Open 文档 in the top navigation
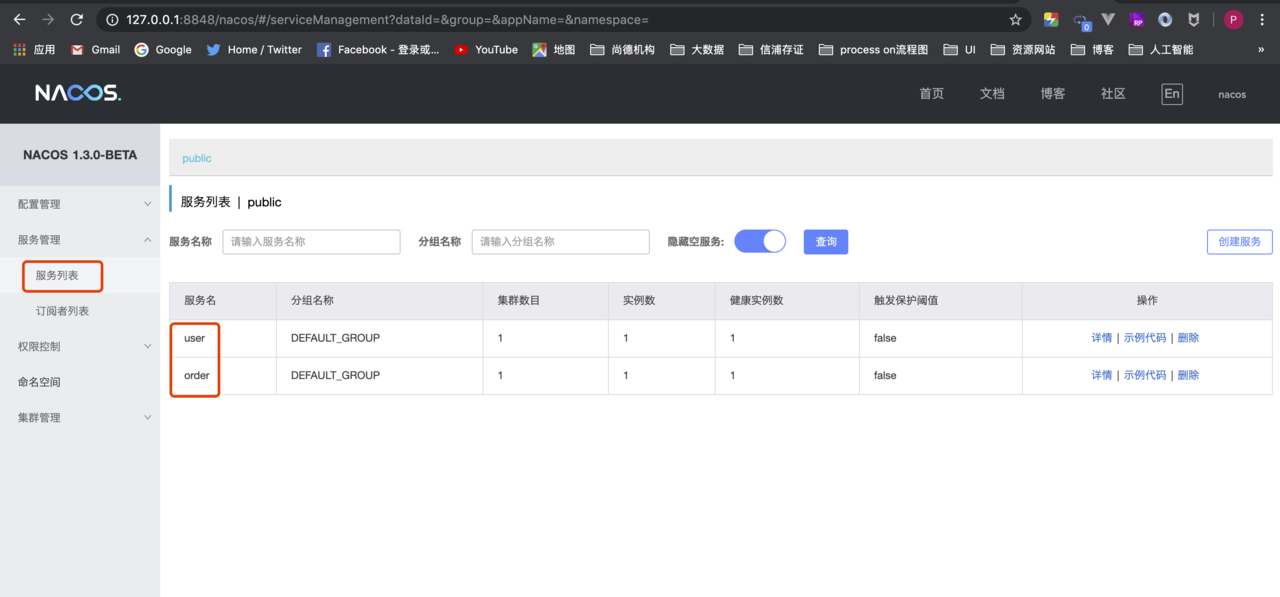 [992, 93]
